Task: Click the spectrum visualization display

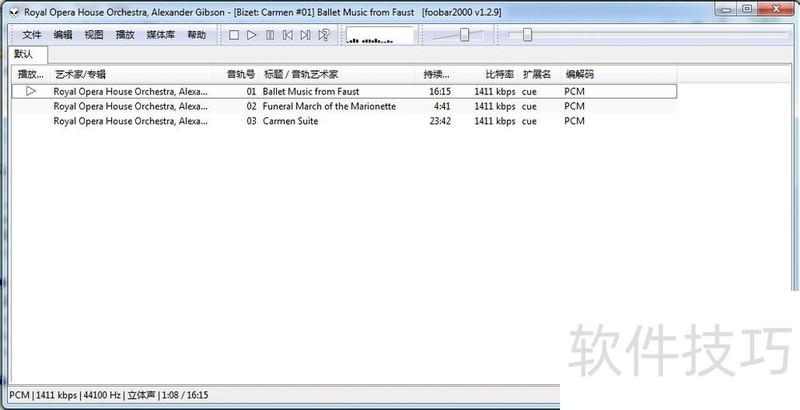Action: (x=380, y=35)
